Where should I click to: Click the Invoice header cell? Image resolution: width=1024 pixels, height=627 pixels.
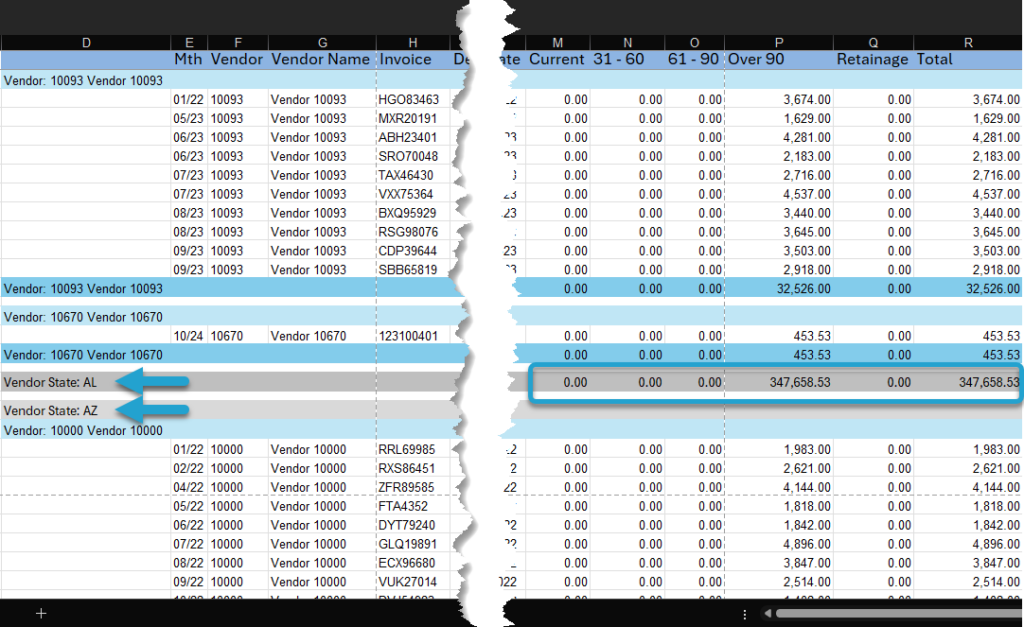[x=413, y=59]
